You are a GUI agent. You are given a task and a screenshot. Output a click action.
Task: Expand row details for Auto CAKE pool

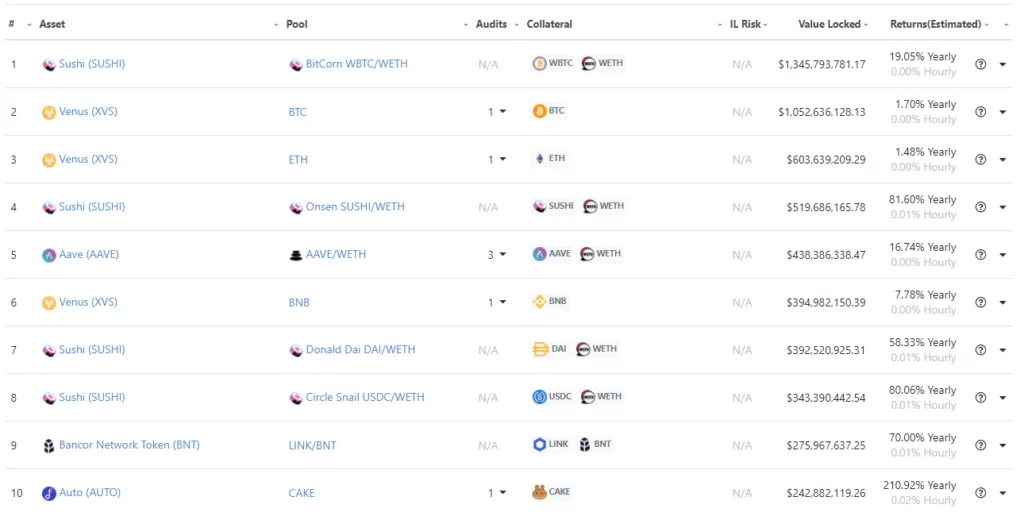point(1003,493)
